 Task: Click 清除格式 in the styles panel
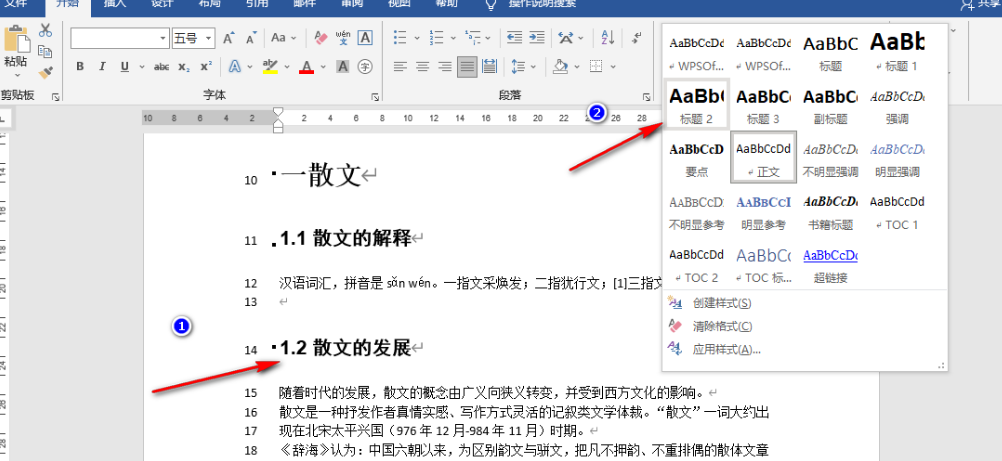pyautogui.click(x=722, y=326)
